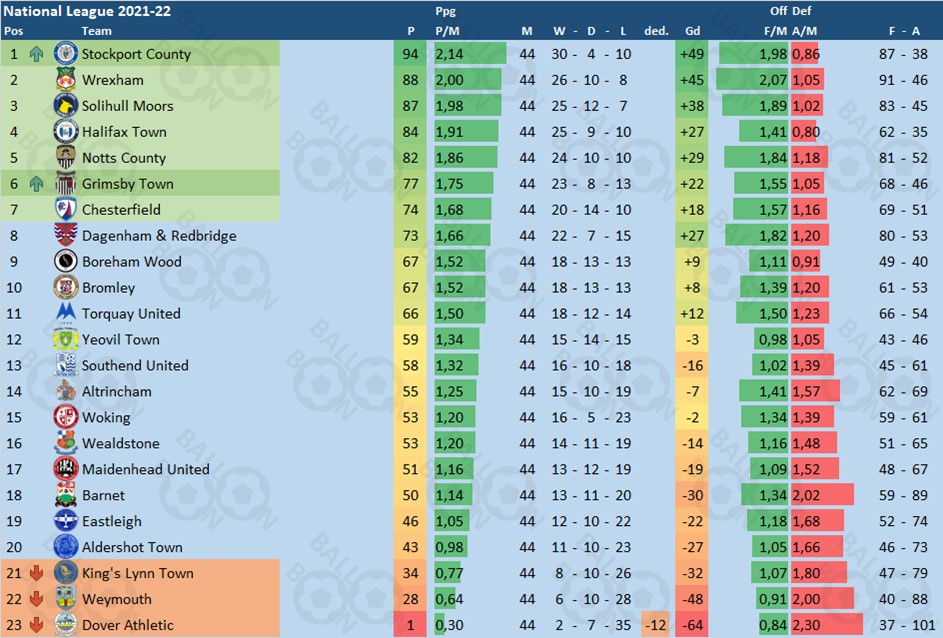This screenshot has width=943, height=638.
Task: Click Weymouth's red down arrow
Action: pyautogui.click(x=36, y=599)
